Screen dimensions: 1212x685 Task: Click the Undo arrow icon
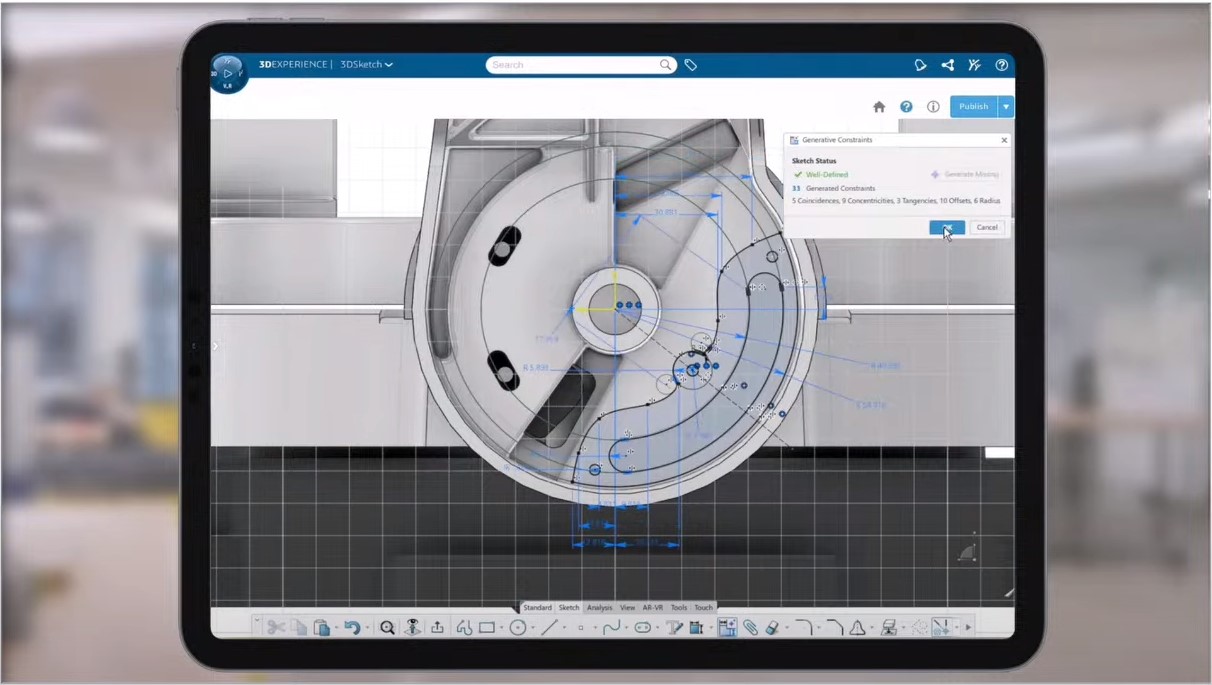click(352, 628)
